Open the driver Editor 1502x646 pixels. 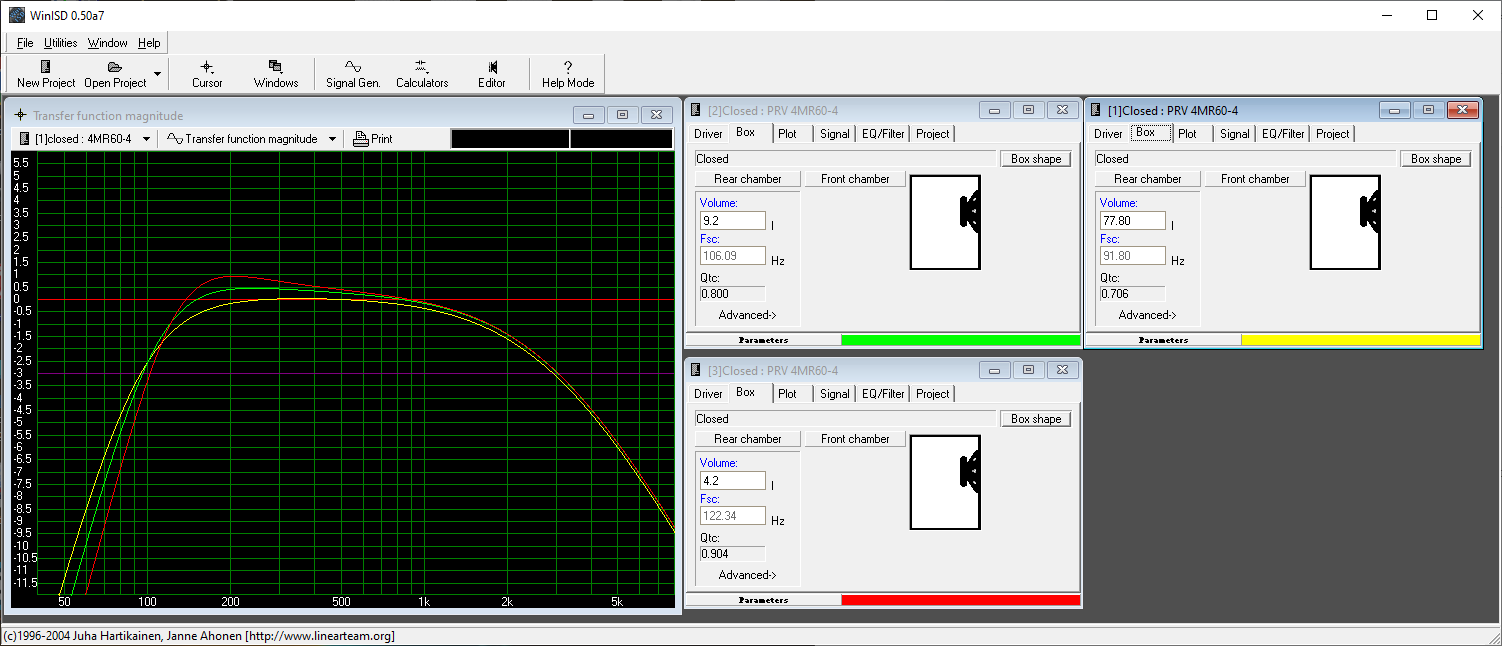tap(492, 74)
